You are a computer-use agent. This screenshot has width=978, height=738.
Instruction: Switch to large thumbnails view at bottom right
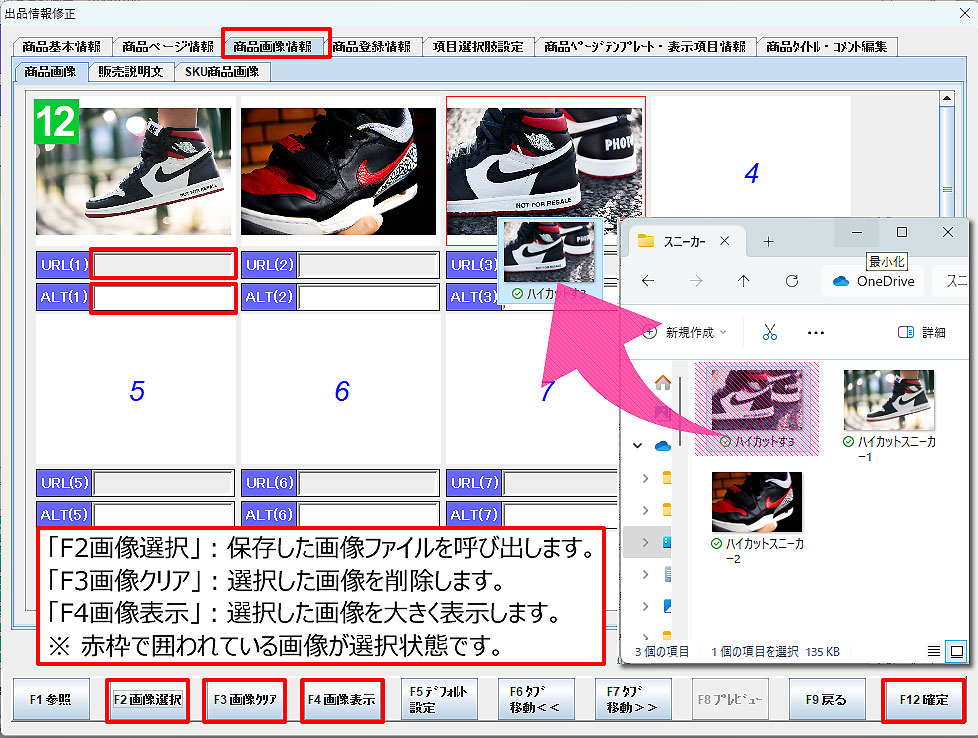(956, 651)
